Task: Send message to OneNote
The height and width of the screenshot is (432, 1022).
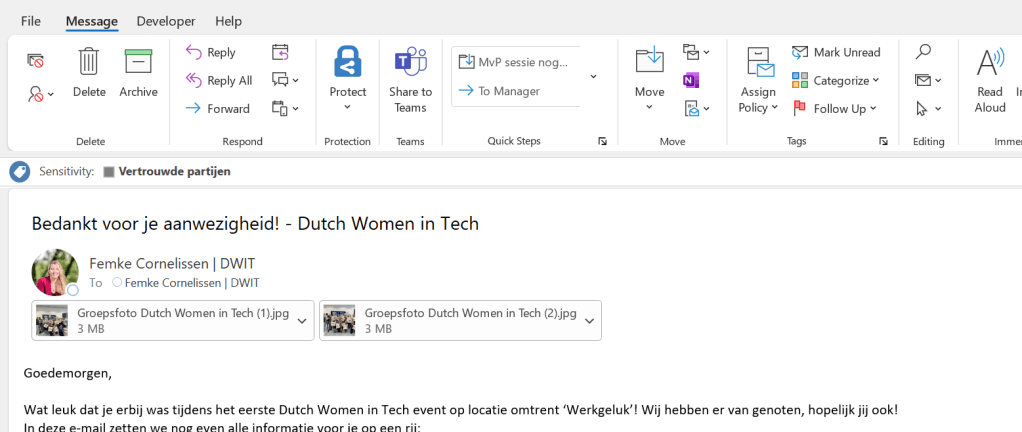Action: click(691, 80)
